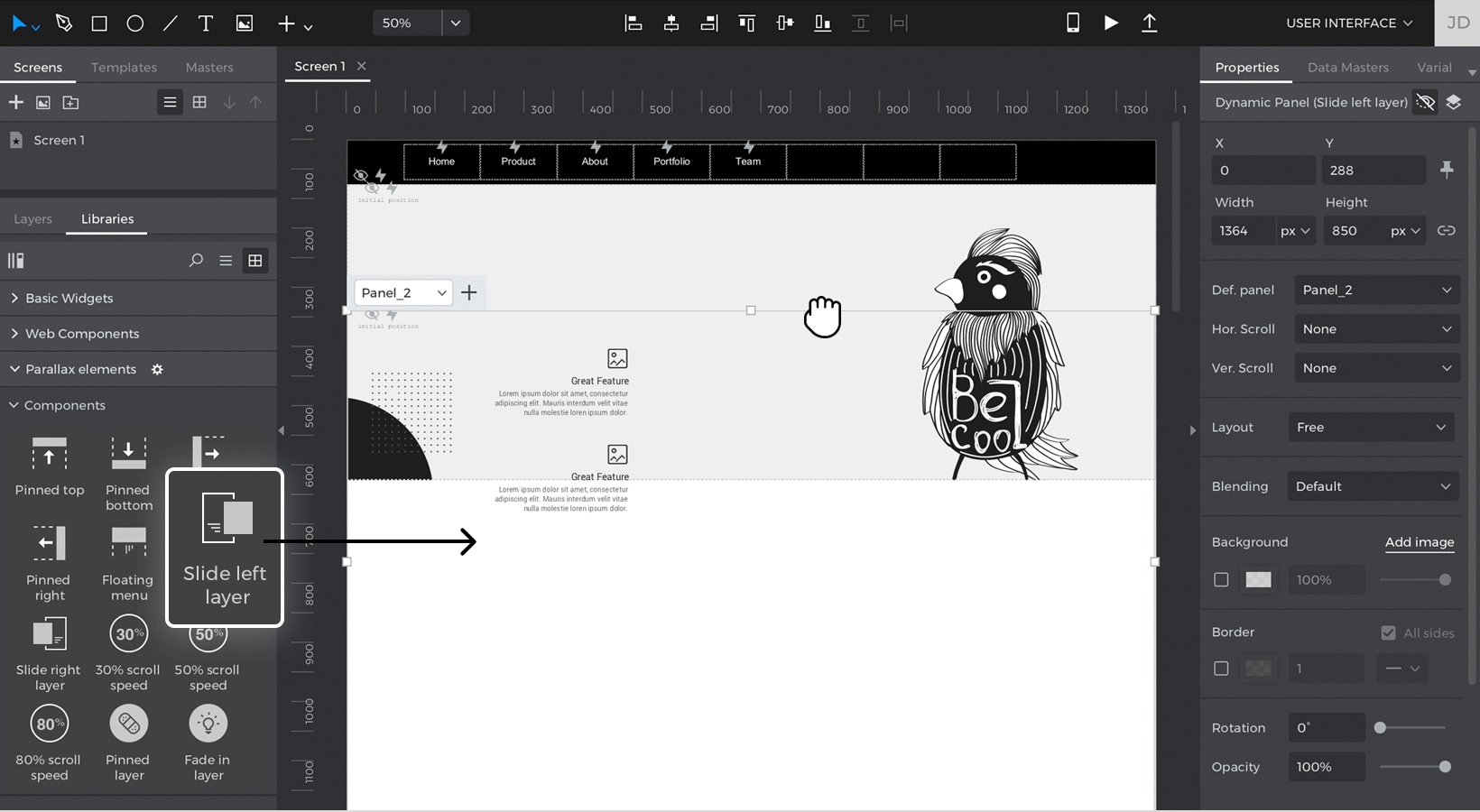Align selection to the left
This screenshot has height=812, width=1480.
[x=634, y=23]
